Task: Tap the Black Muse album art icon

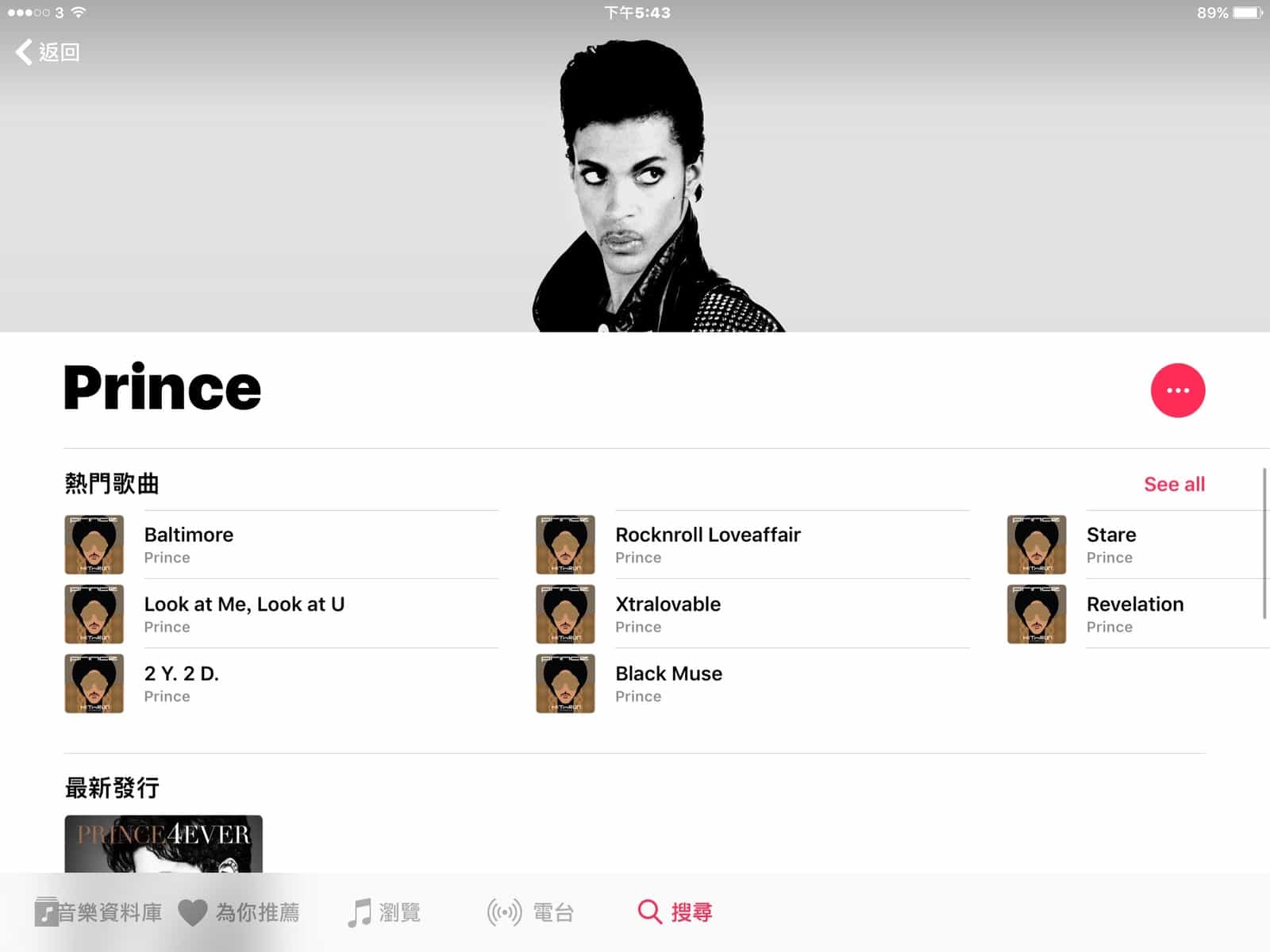Action: 565,683
